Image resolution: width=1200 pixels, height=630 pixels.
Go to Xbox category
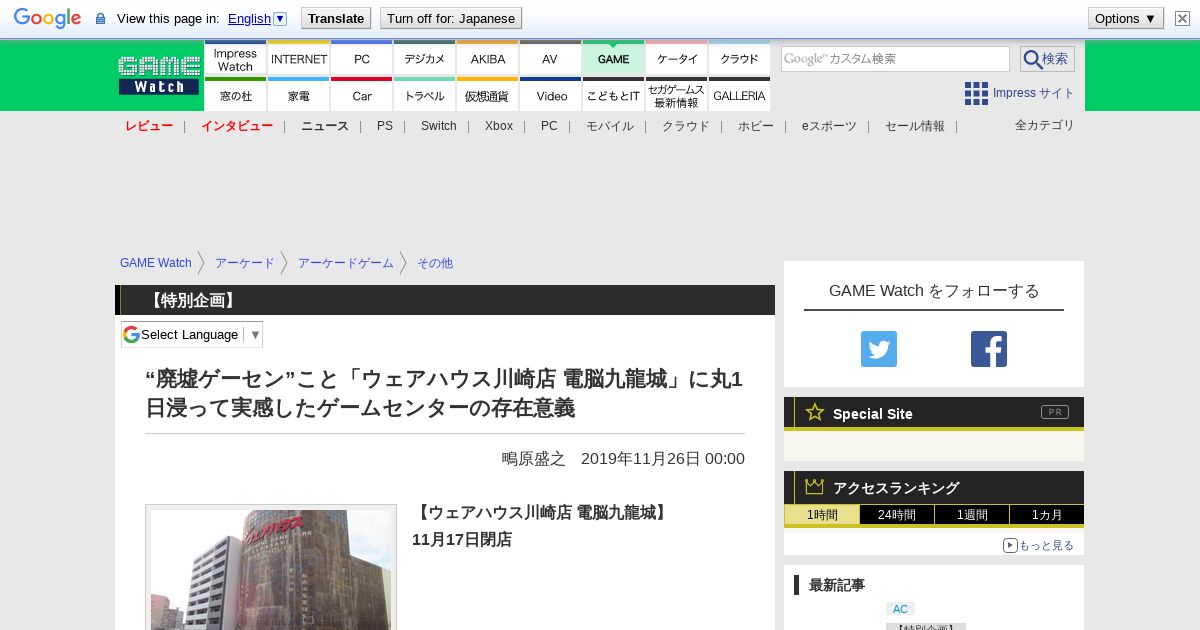(499, 126)
